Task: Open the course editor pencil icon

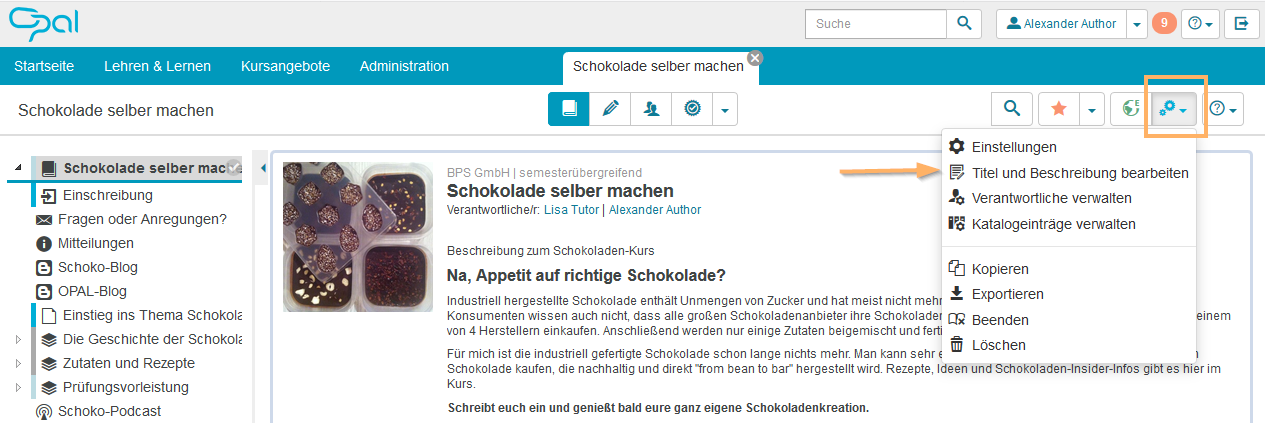Action: (610, 109)
